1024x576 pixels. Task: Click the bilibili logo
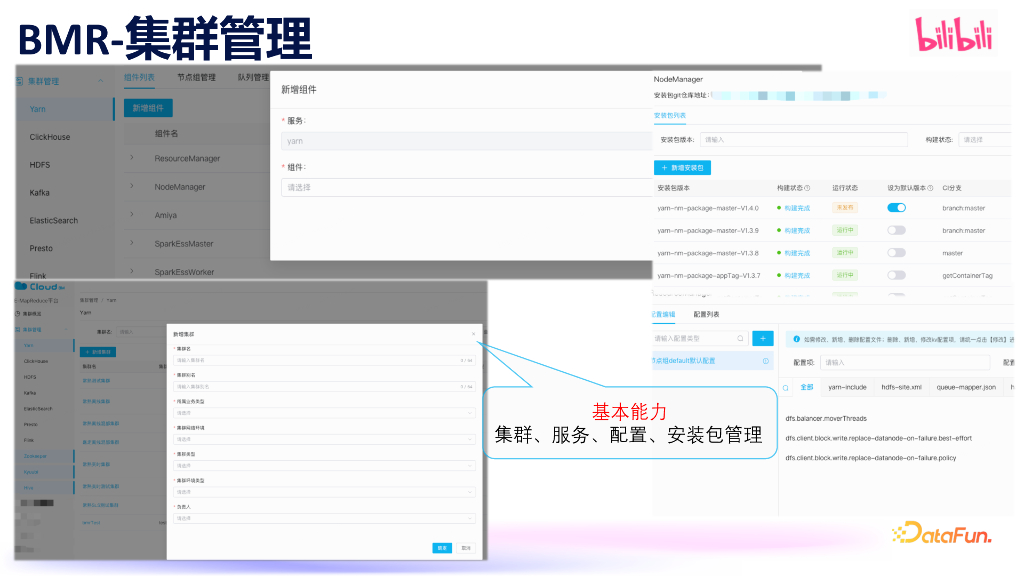(953, 33)
